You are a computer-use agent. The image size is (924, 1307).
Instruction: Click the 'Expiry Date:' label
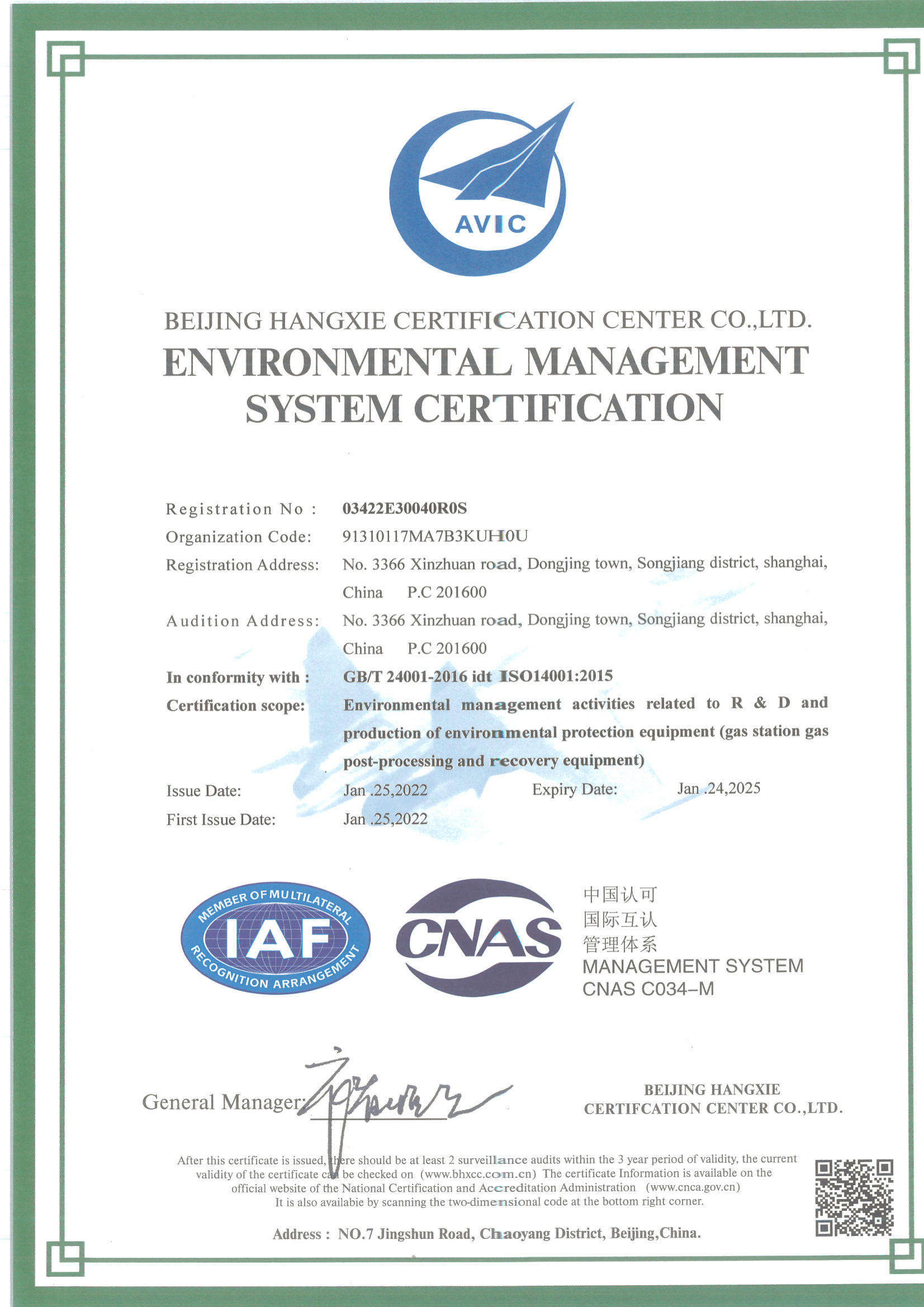tap(575, 790)
